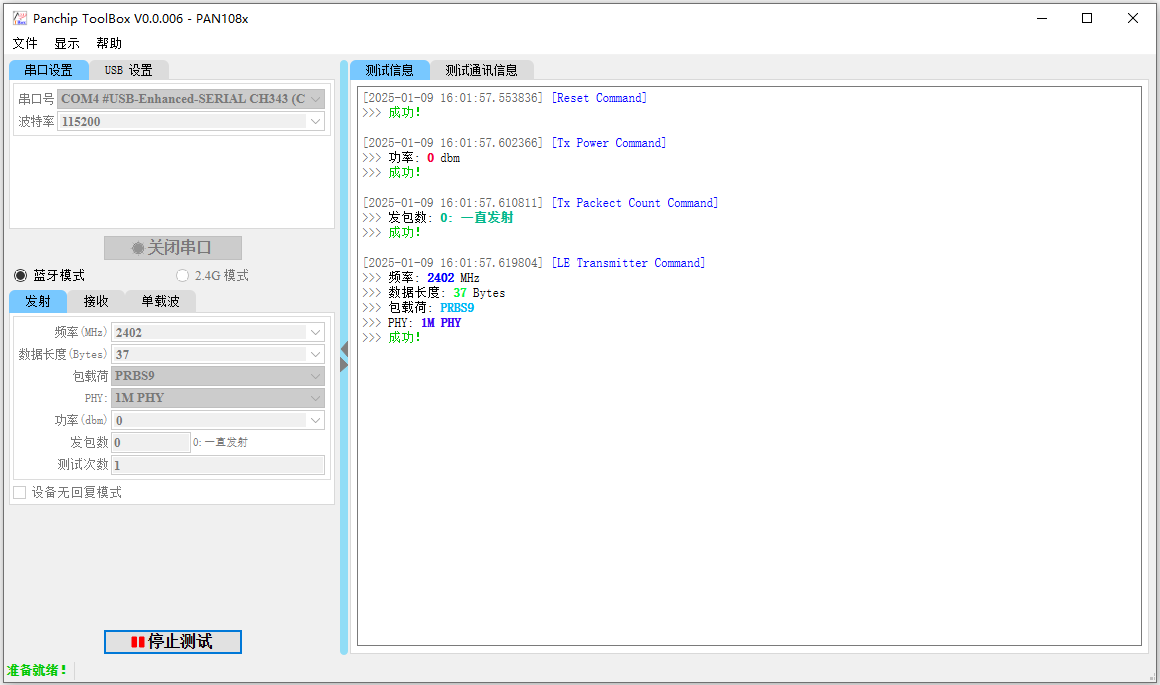Click the [Reset Command] log entry
The height and width of the screenshot is (685, 1160).
598,98
